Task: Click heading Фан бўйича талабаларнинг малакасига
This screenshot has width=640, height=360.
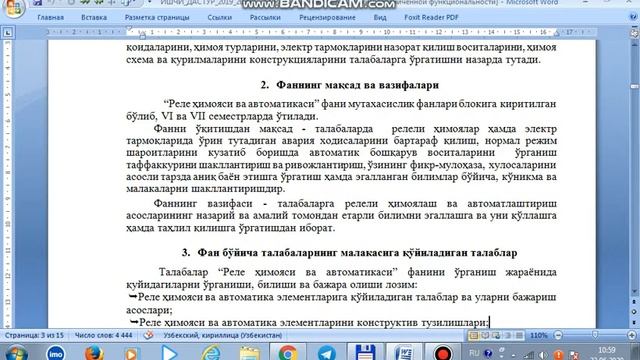Action: (357, 253)
